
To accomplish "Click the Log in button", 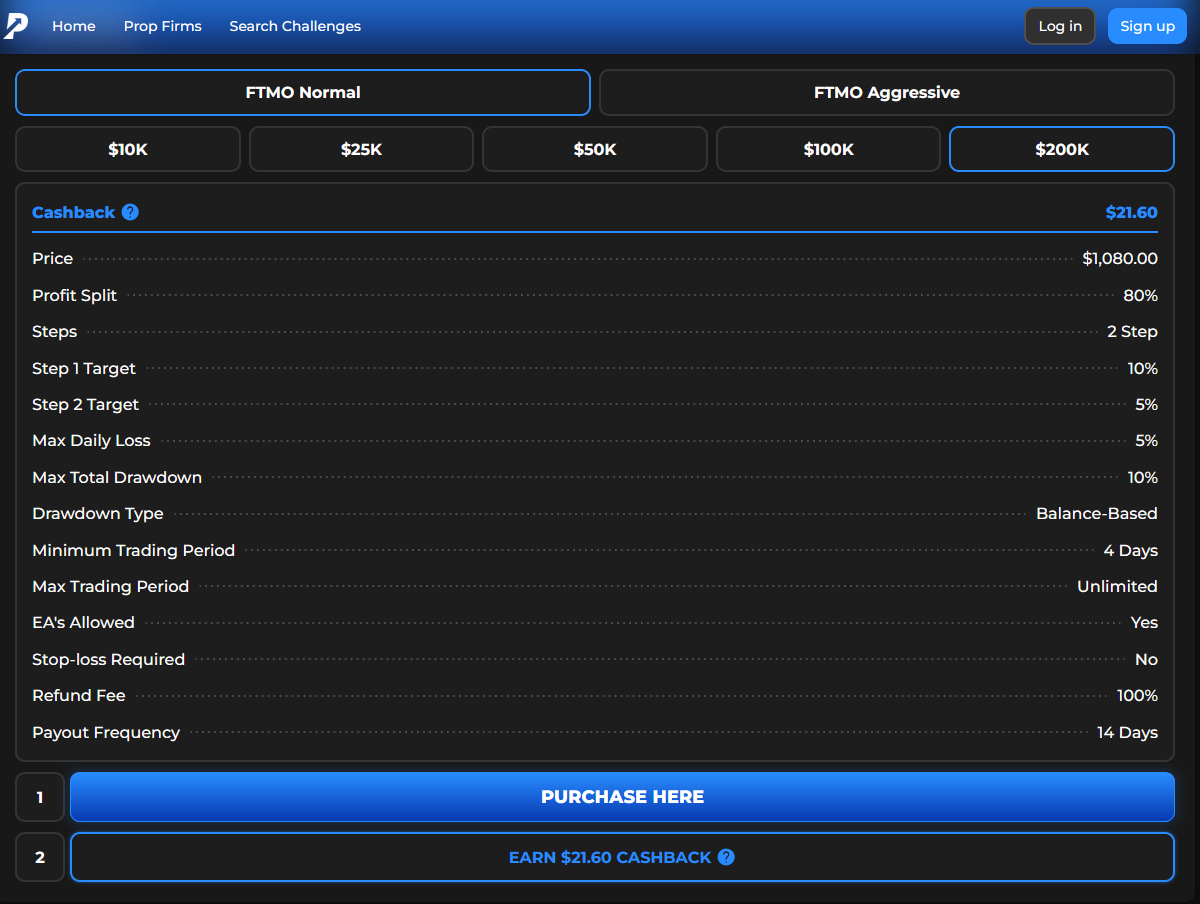I will click(x=1060, y=26).
